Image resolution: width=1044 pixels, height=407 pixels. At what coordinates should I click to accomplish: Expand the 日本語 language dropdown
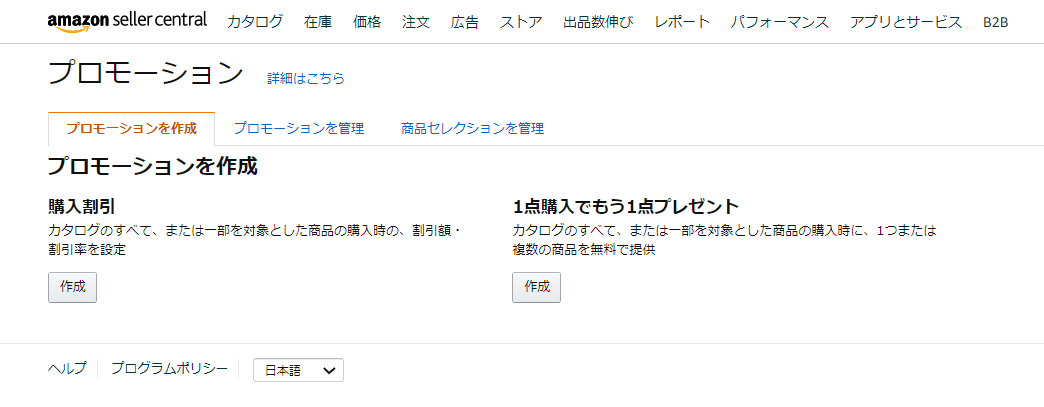[x=298, y=370]
